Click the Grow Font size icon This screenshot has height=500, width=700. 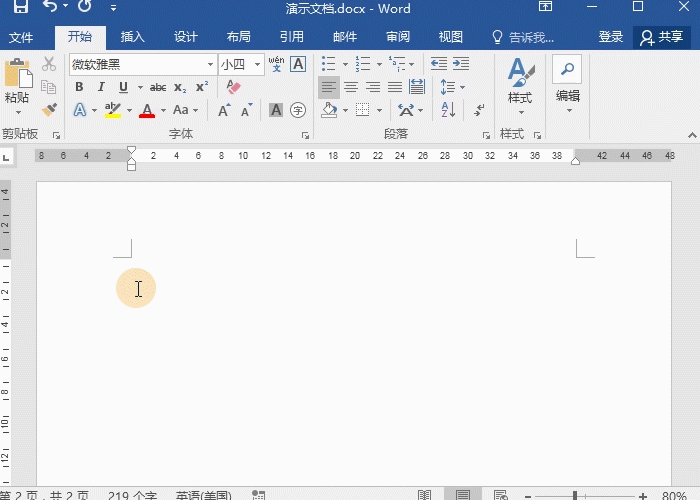coord(224,110)
